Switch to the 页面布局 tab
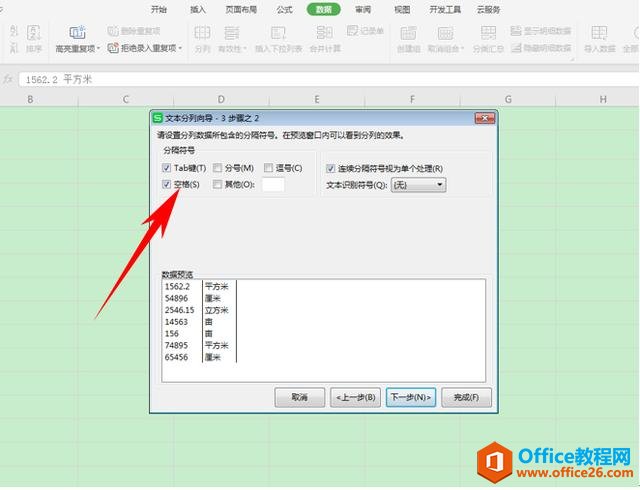Image resolution: width=640 pixels, height=490 pixels. (241, 9)
